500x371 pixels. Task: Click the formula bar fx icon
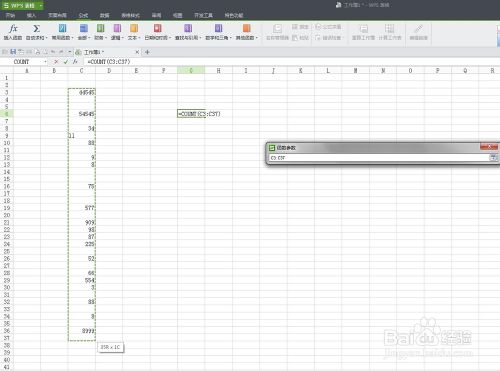(x=75, y=62)
